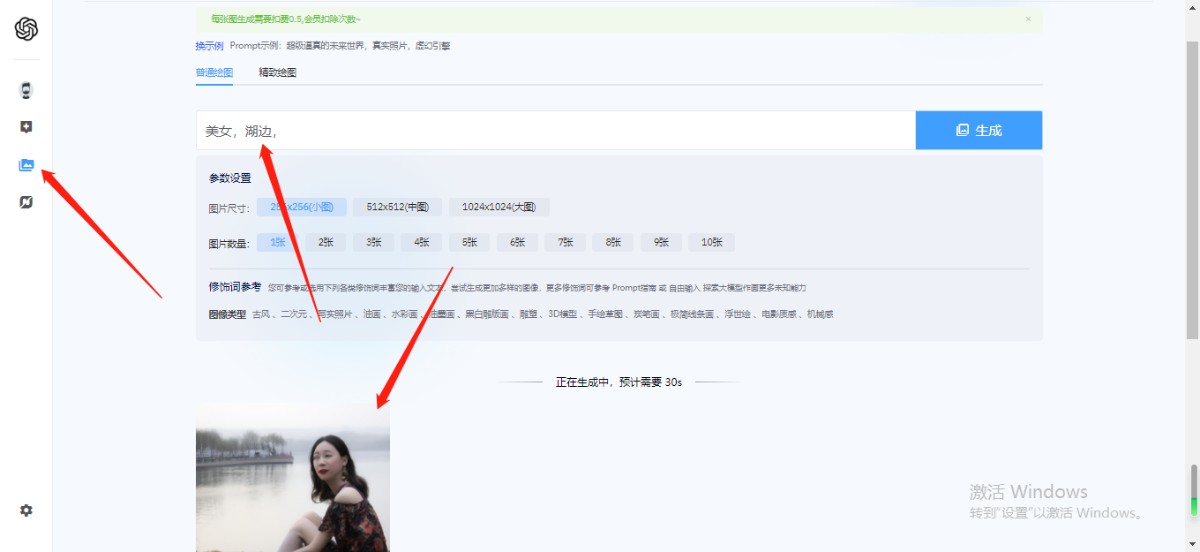Open the settings gear in the sidebar
The width and height of the screenshot is (1200, 552).
coord(26,510)
